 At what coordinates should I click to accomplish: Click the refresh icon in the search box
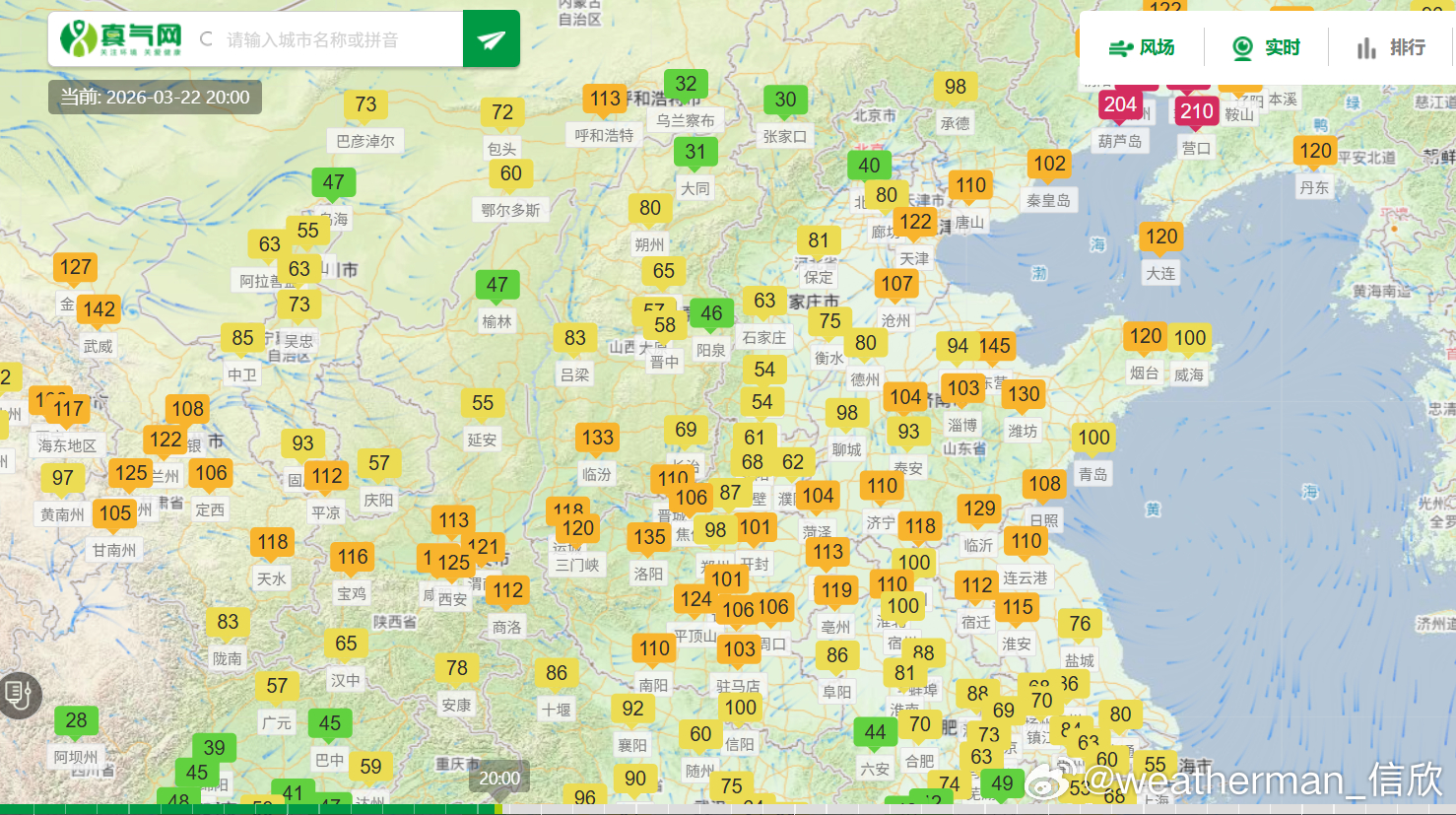206,39
